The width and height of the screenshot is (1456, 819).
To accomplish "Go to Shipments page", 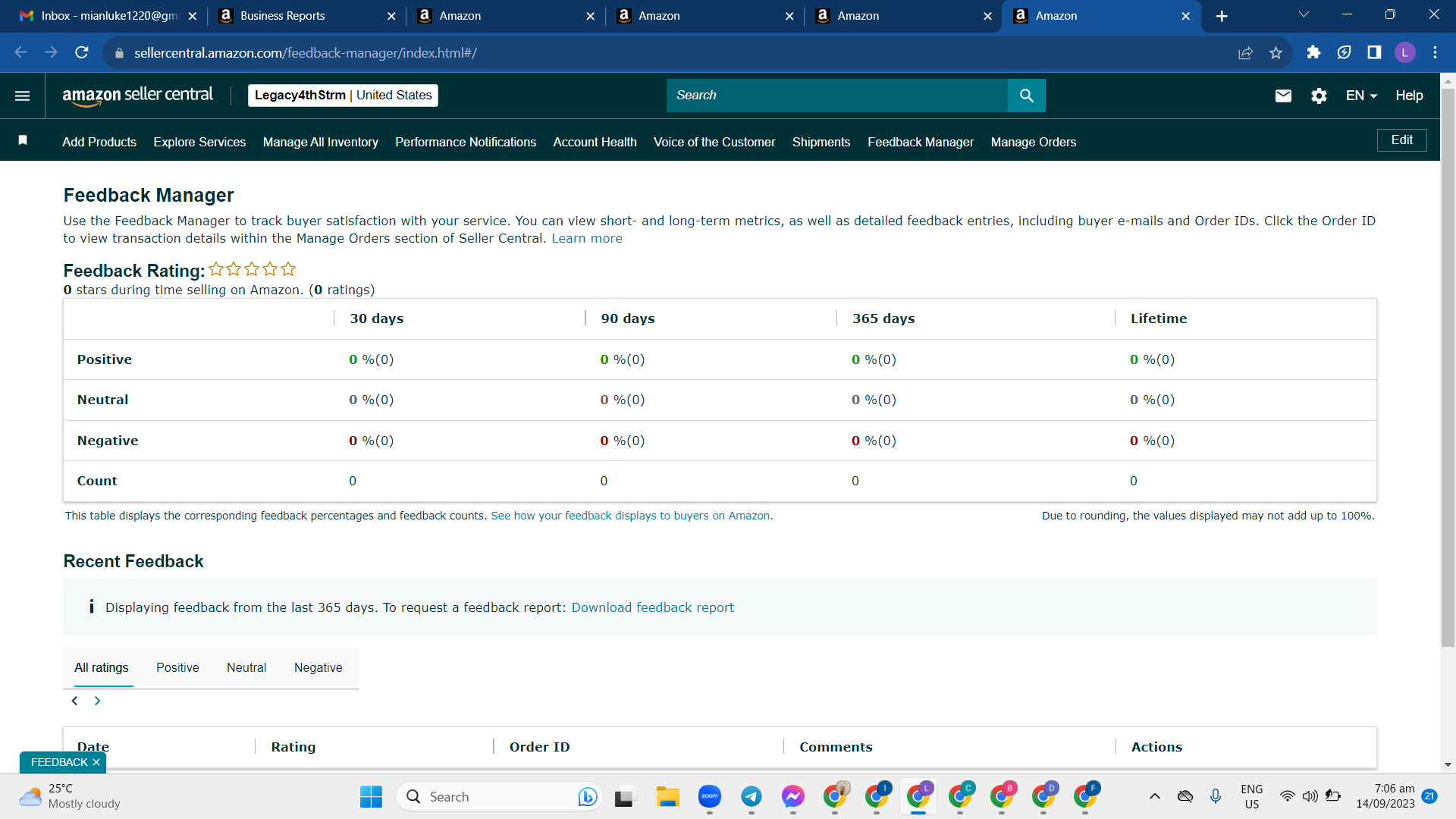I will (x=821, y=142).
